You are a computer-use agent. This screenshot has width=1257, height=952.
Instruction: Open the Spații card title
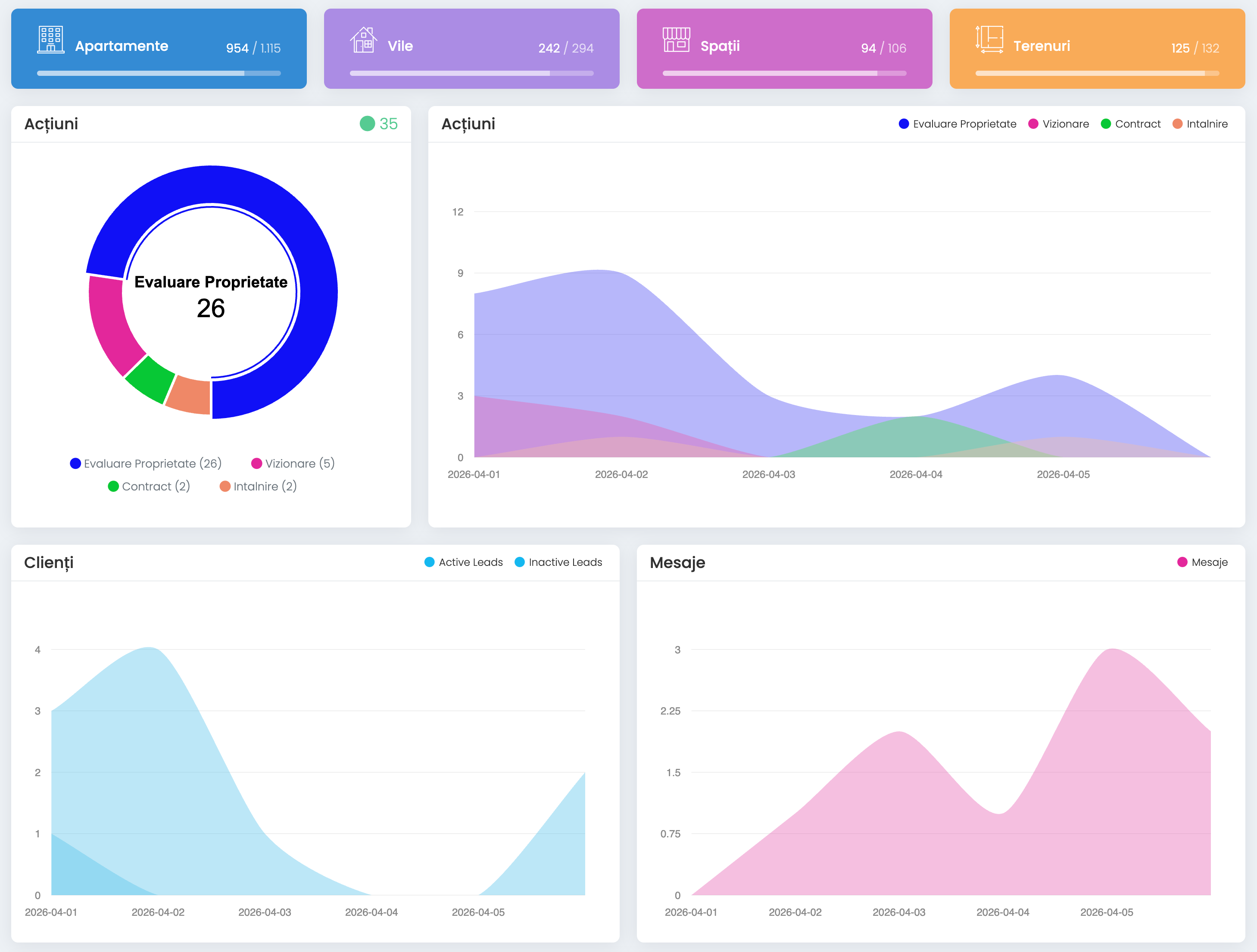click(720, 46)
